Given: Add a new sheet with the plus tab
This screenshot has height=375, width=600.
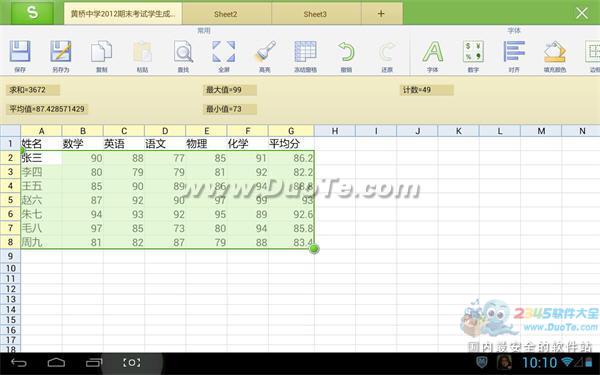Looking at the screenshot, I should click(x=381, y=14).
